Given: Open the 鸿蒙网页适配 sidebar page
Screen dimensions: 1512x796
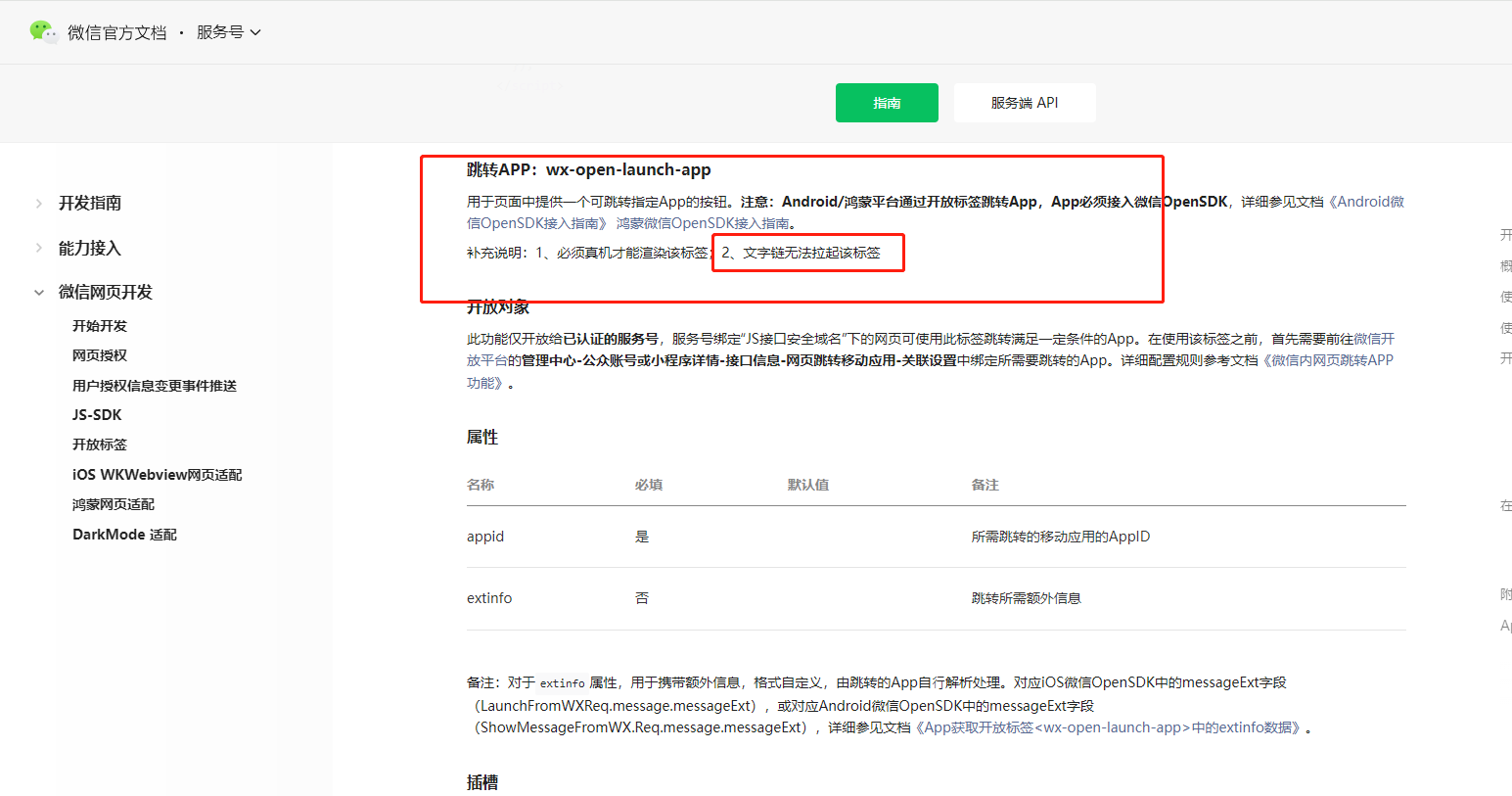Looking at the screenshot, I should pos(114,504).
